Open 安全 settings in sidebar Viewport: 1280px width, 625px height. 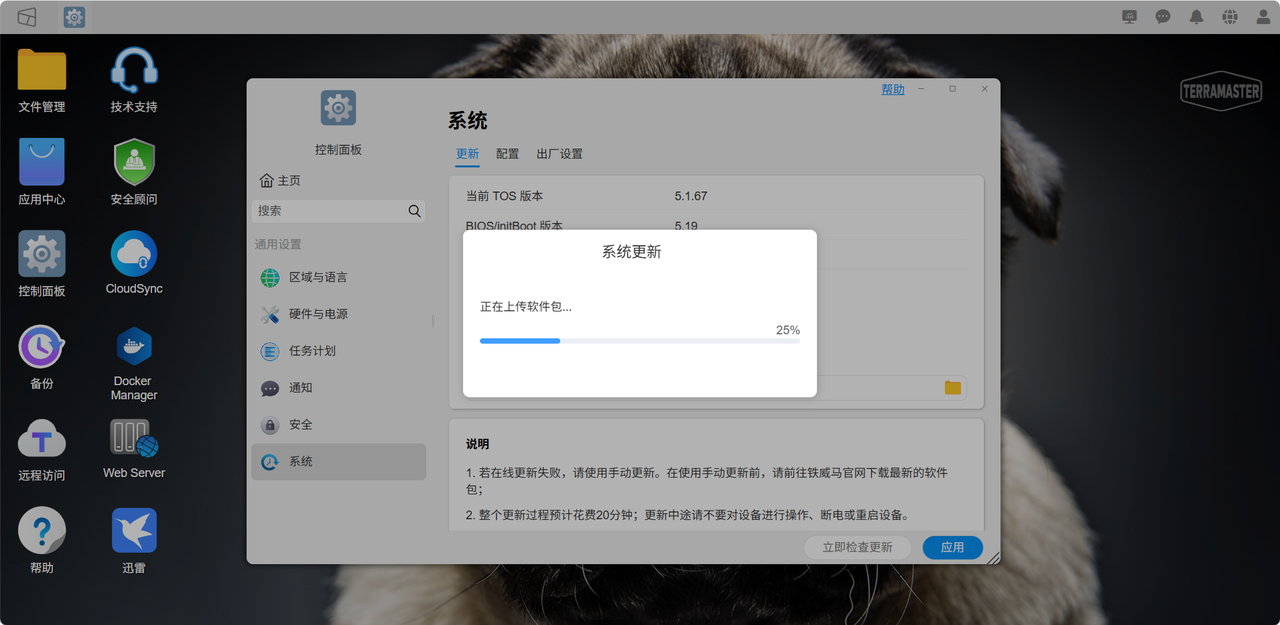tap(338, 425)
